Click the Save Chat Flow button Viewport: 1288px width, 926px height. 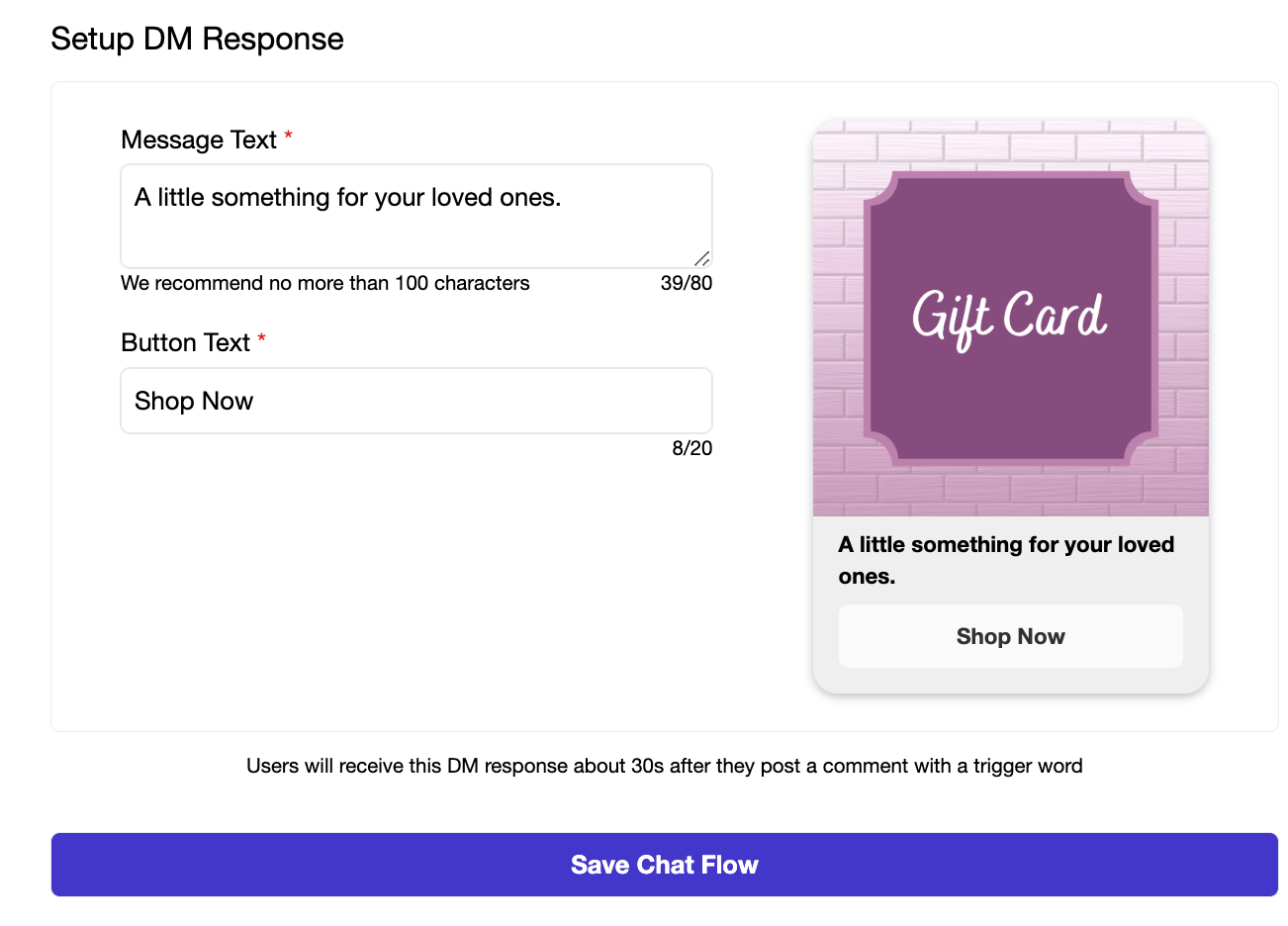[x=665, y=865]
